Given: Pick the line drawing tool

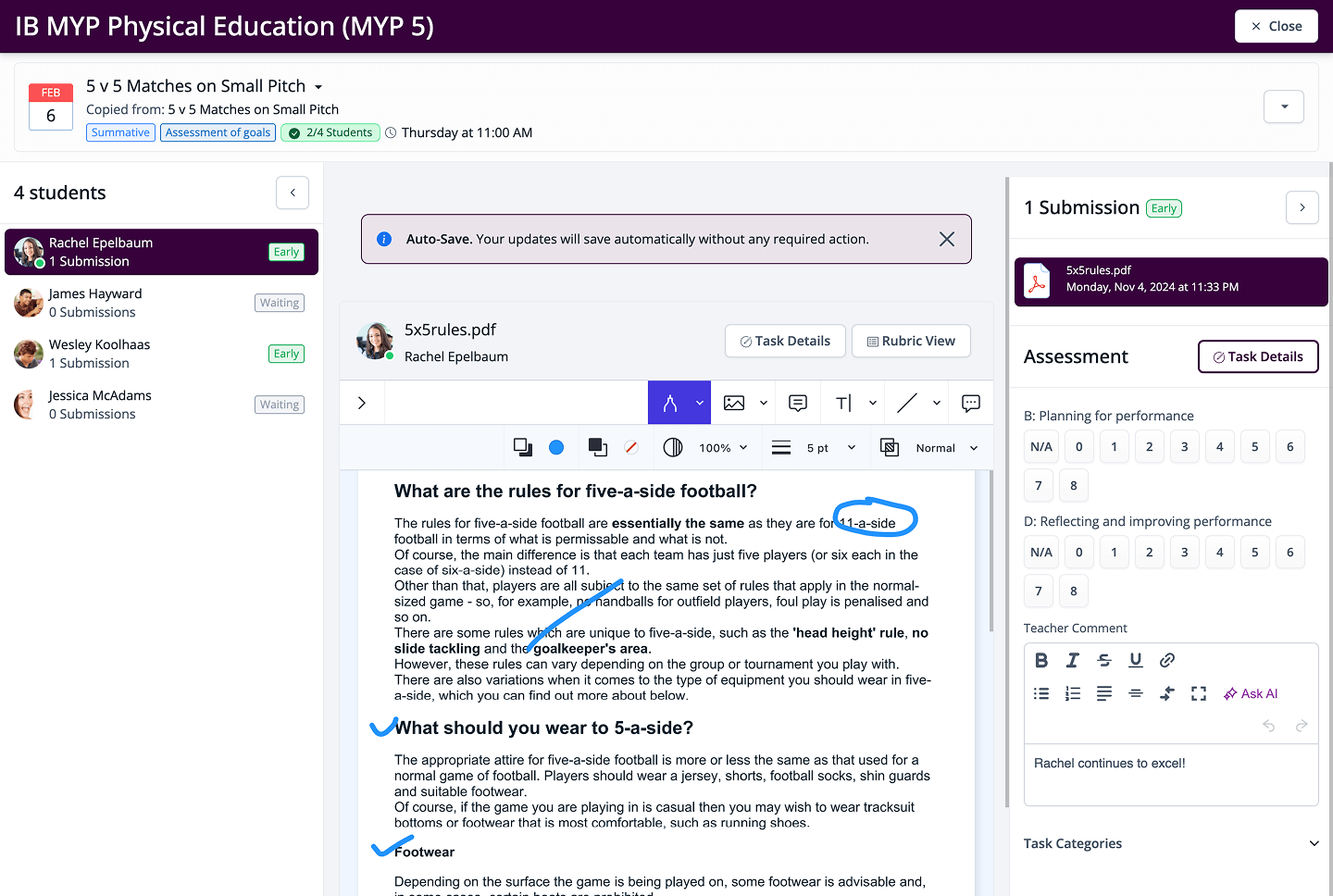Looking at the screenshot, I should pos(907,403).
